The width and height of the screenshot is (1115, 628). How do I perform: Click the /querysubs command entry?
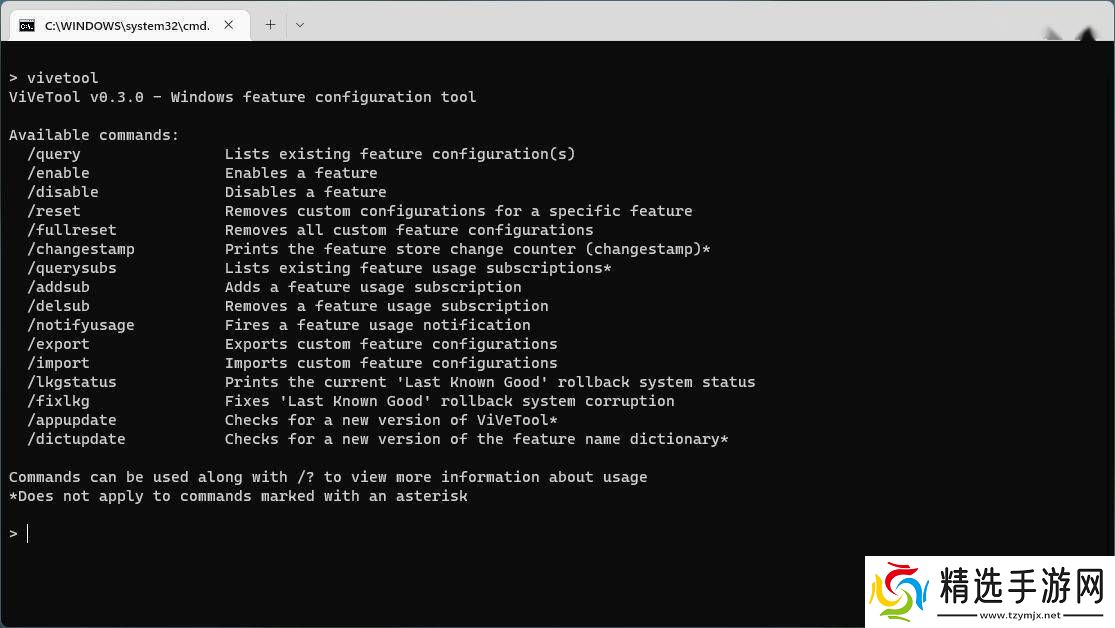(x=72, y=268)
